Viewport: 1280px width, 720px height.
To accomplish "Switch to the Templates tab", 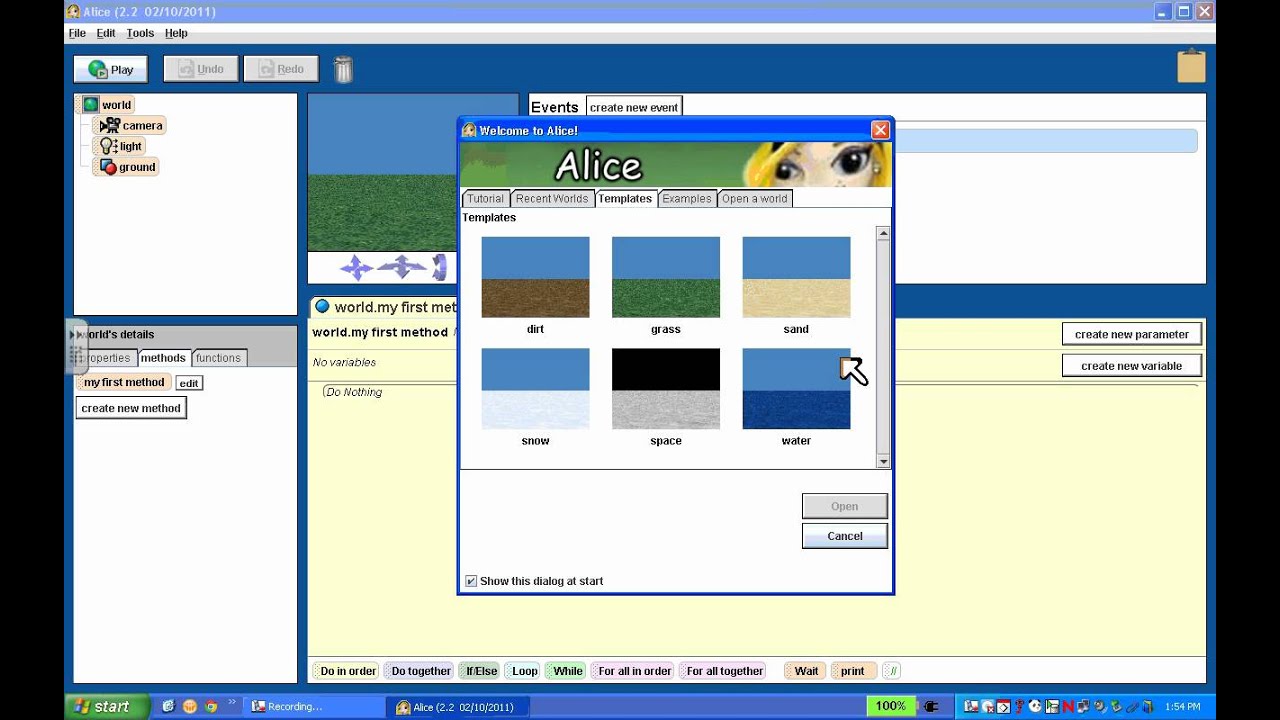I will click(625, 198).
